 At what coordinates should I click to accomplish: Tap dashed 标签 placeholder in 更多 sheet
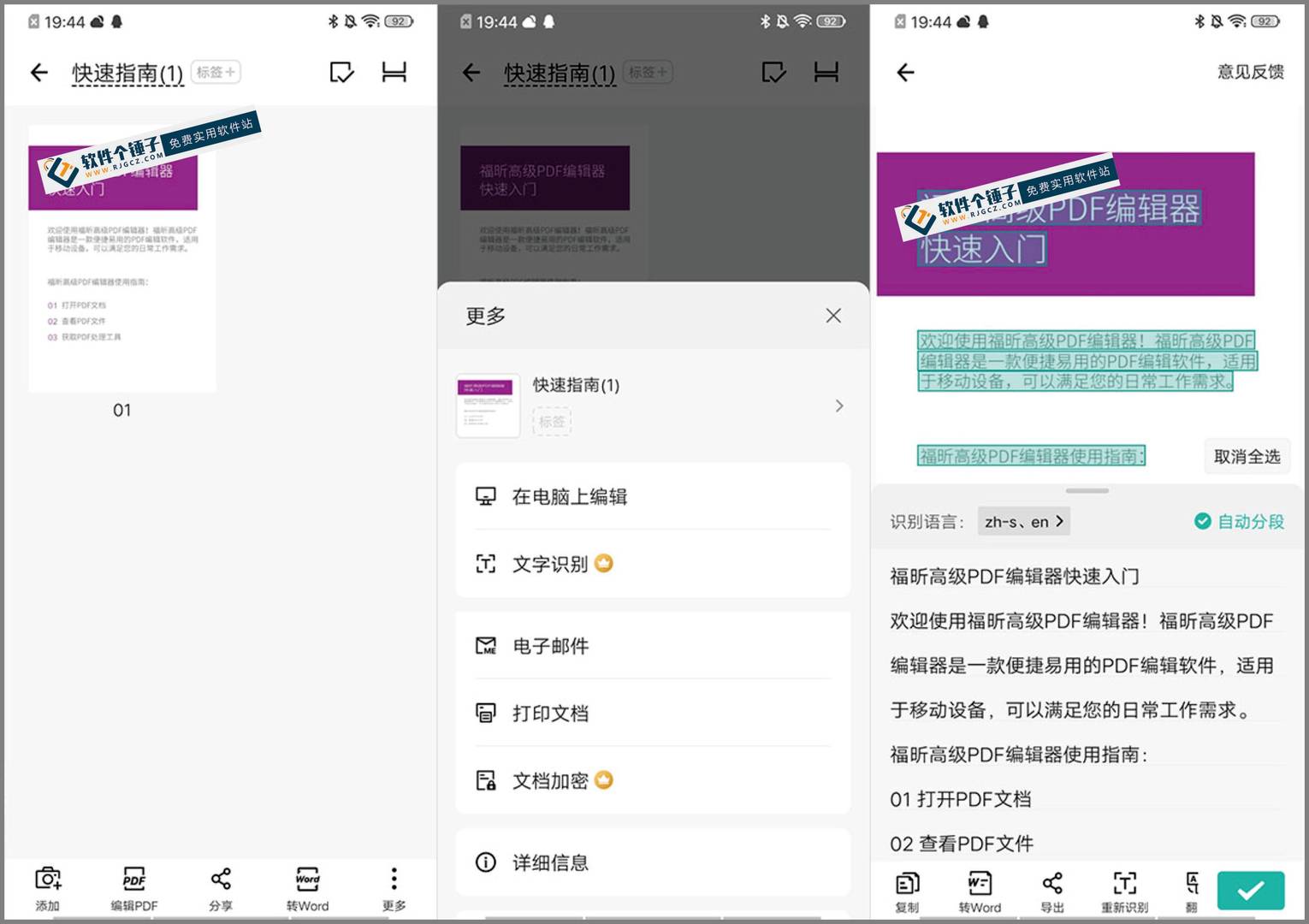552,421
